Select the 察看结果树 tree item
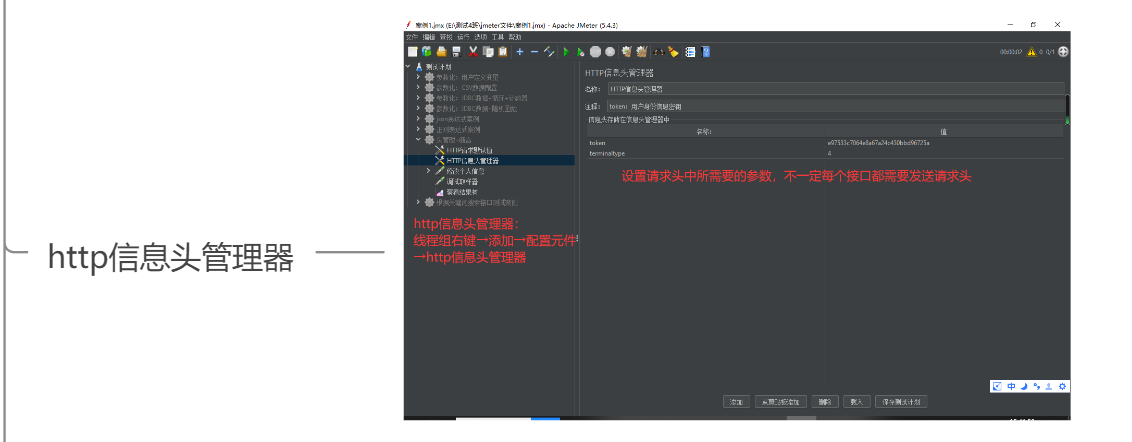This screenshot has width=1132, height=442. 462,192
